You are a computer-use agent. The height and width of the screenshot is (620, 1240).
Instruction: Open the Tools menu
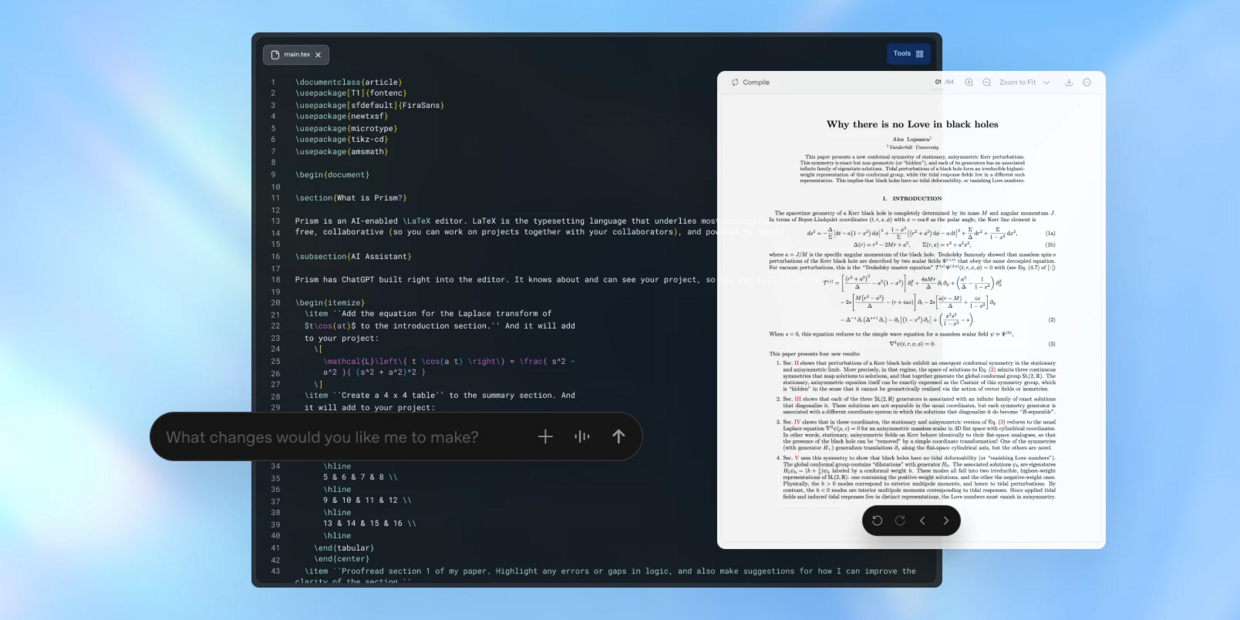(x=908, y=54)
